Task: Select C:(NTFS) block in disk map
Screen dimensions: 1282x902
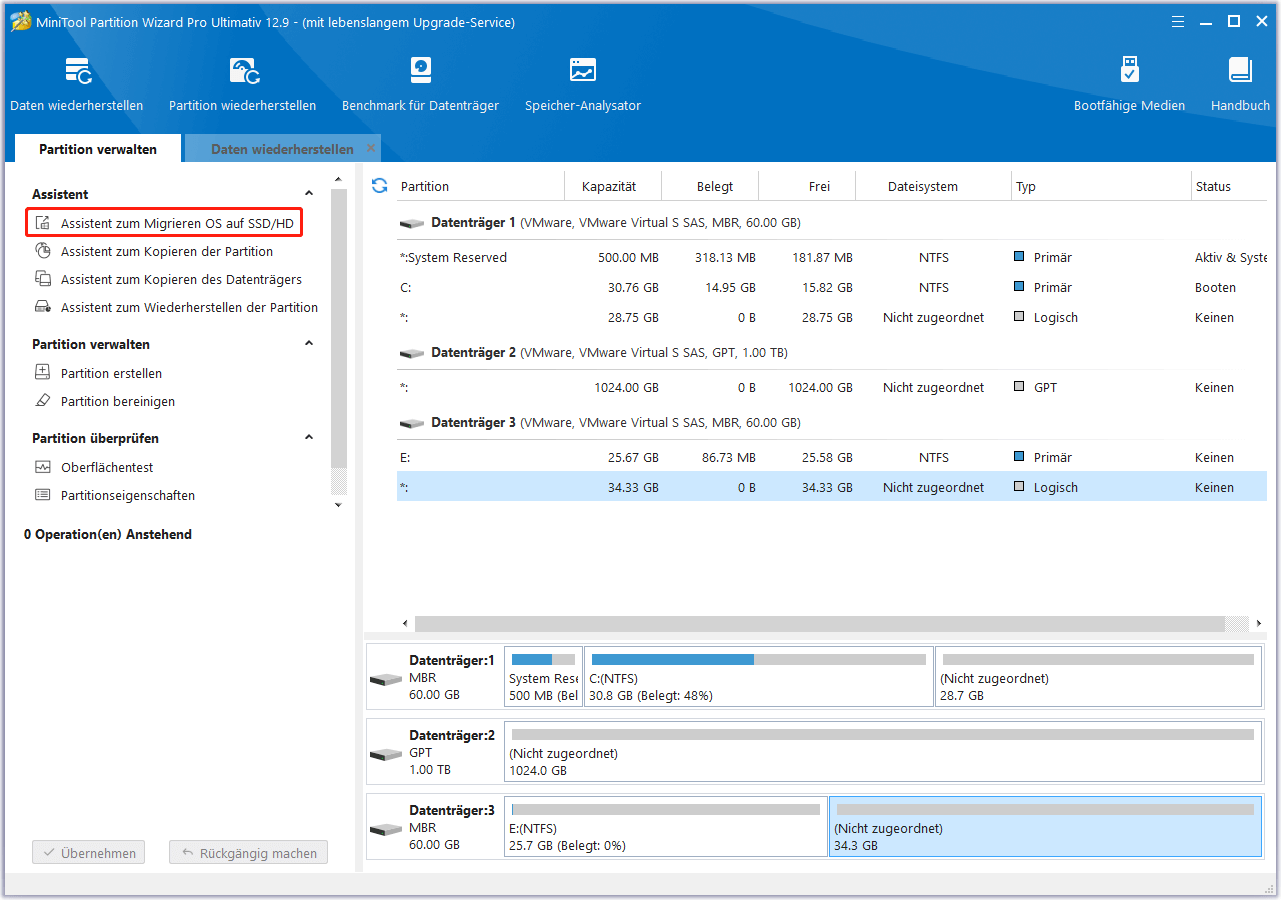Action: [x=759, y=677]
